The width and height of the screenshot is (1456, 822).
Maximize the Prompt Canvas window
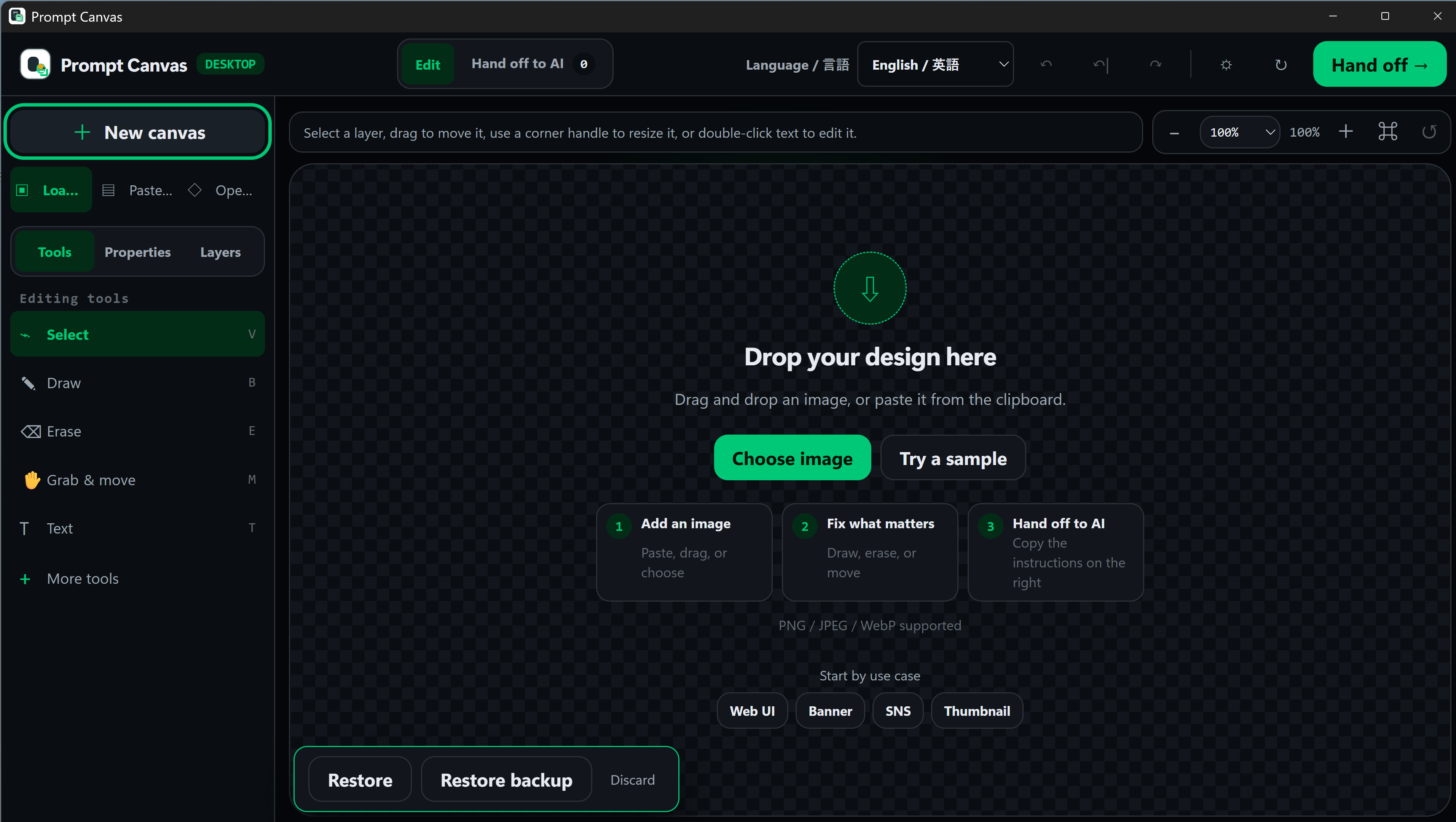1385,16
